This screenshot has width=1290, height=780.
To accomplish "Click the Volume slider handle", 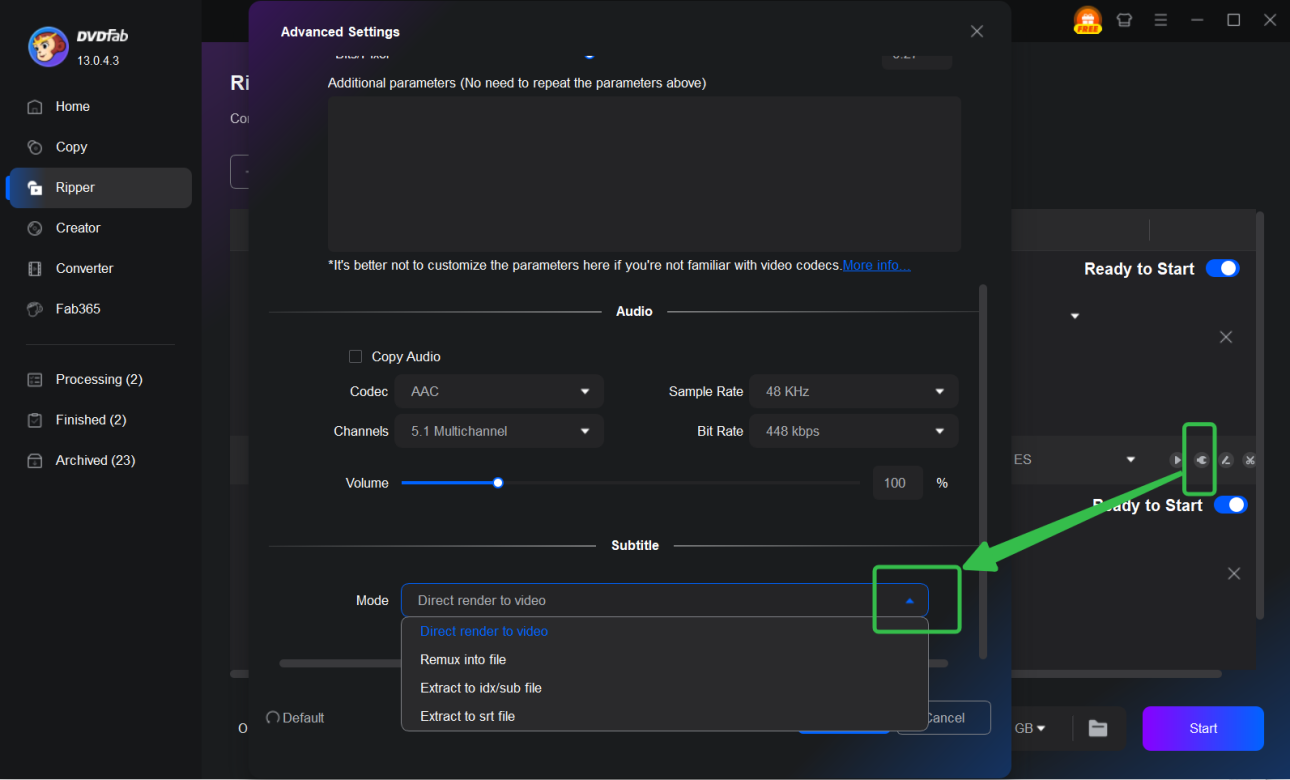I will pos(498,483).
